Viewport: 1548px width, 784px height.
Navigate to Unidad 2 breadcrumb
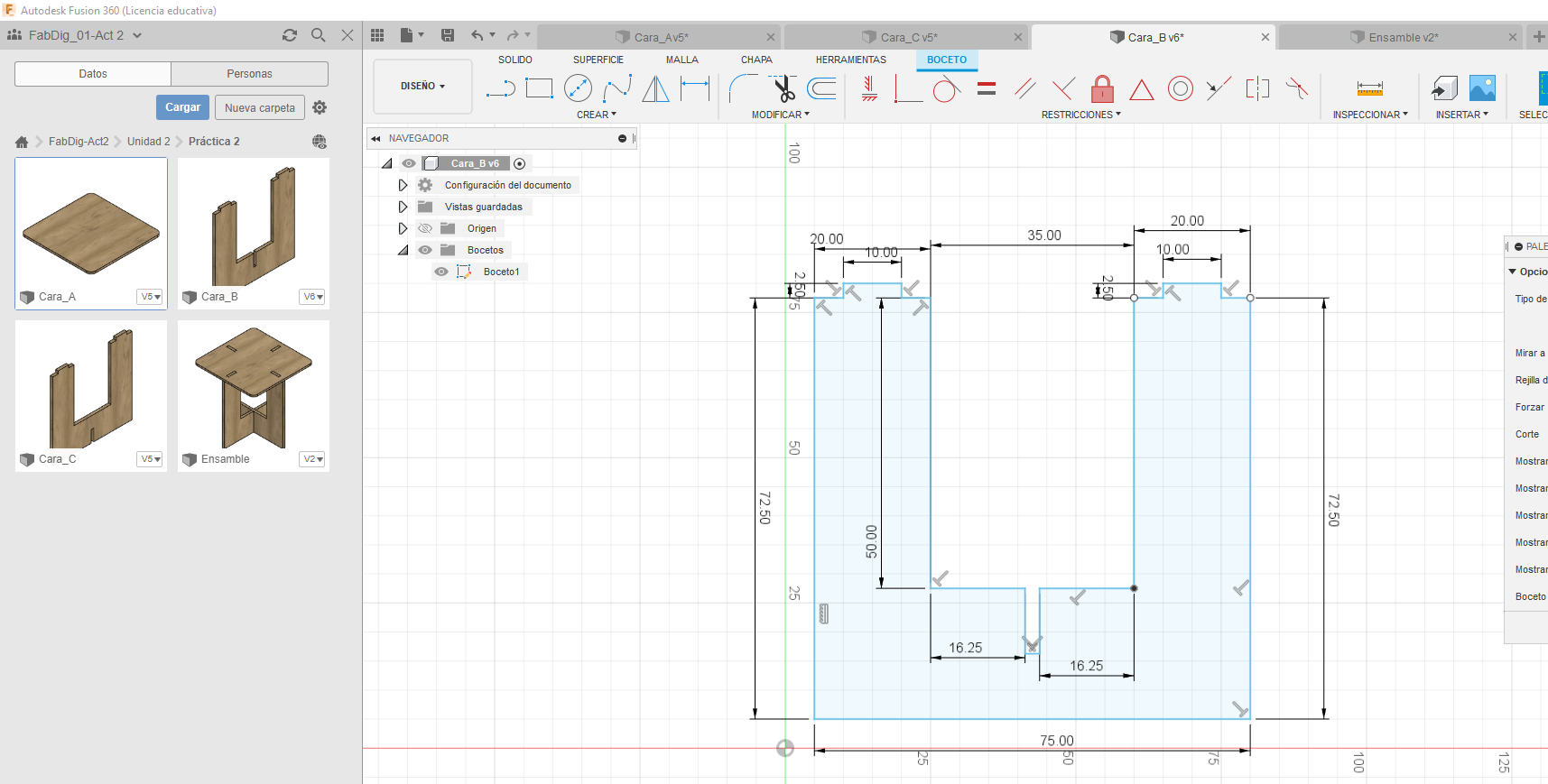point(149,142)
